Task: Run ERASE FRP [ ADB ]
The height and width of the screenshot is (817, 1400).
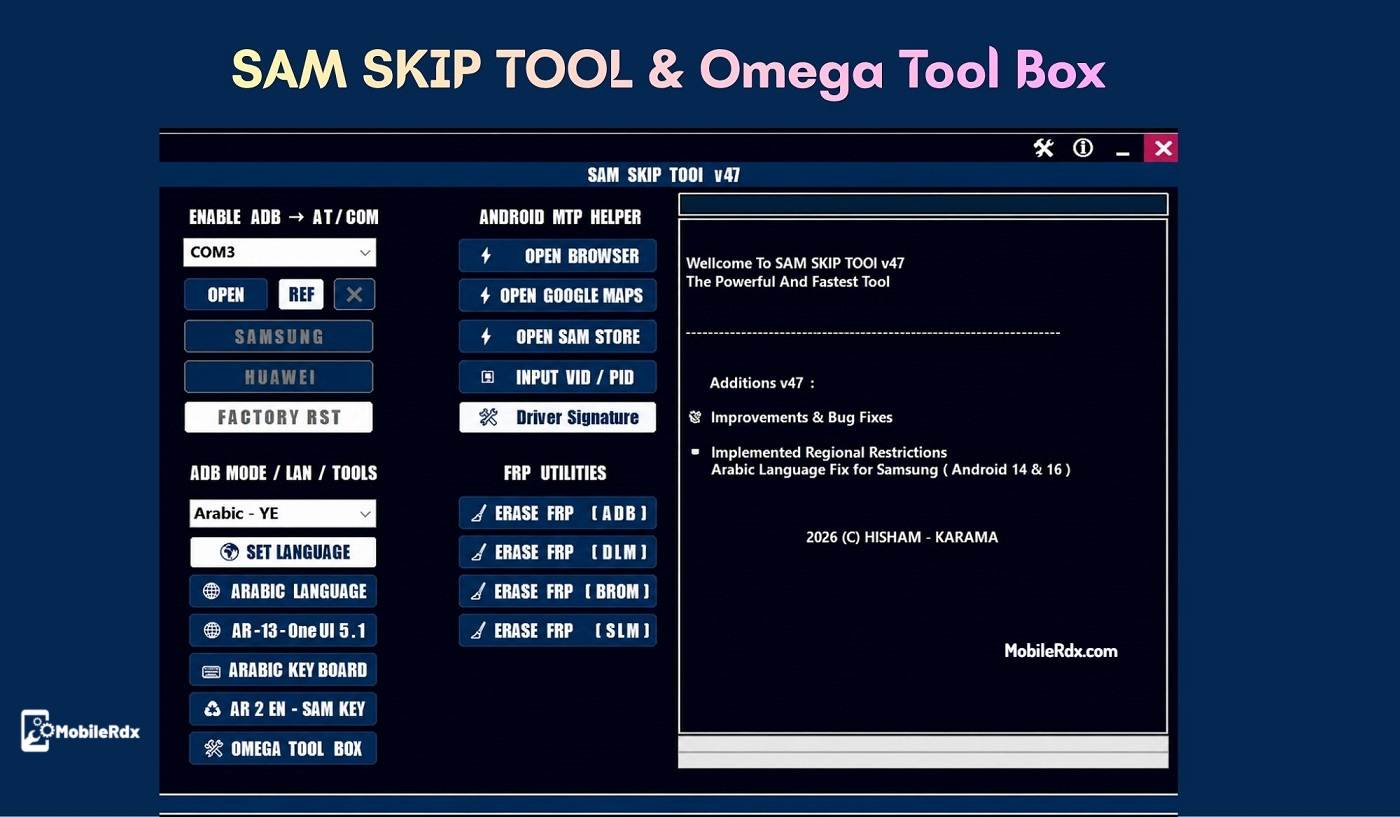Action: 558,513
